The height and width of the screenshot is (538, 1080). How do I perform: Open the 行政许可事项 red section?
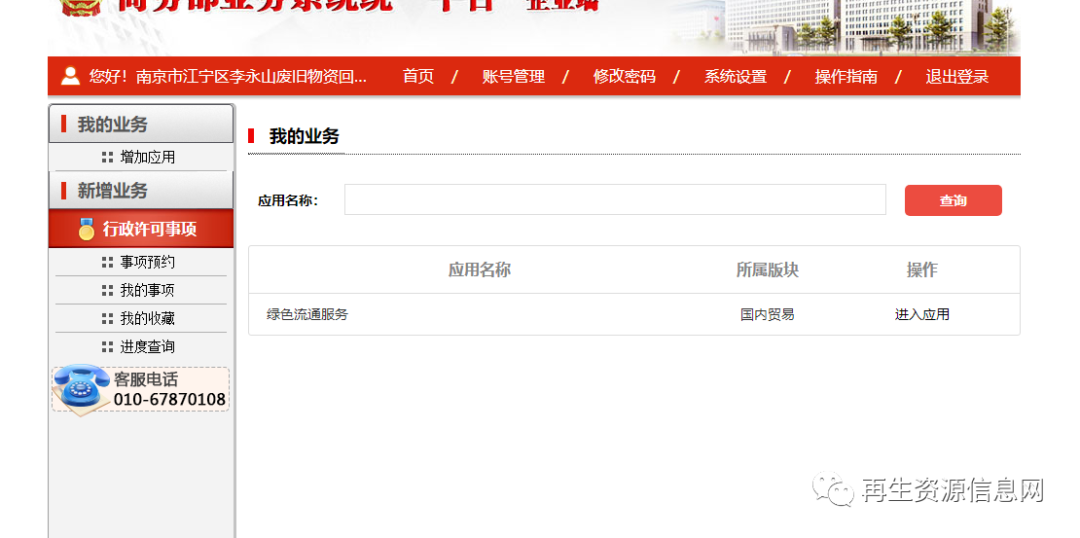(x=141, y=229)
